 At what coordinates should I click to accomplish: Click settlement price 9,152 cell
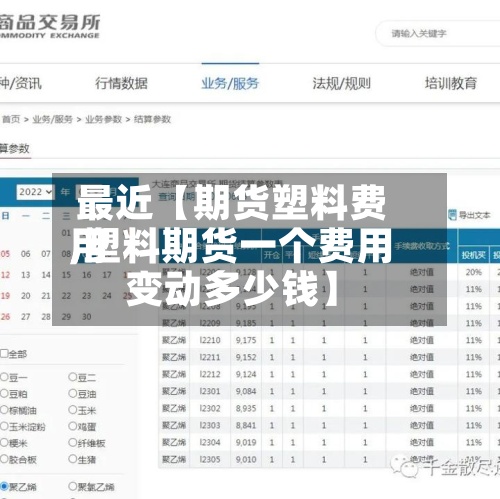246,357
